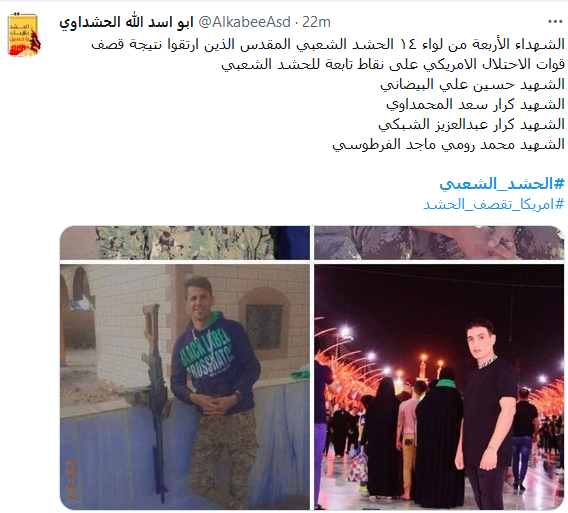
Task: Open the hashtag #امريكا_تقصف_الحشد
Action: tap(494, 204)
